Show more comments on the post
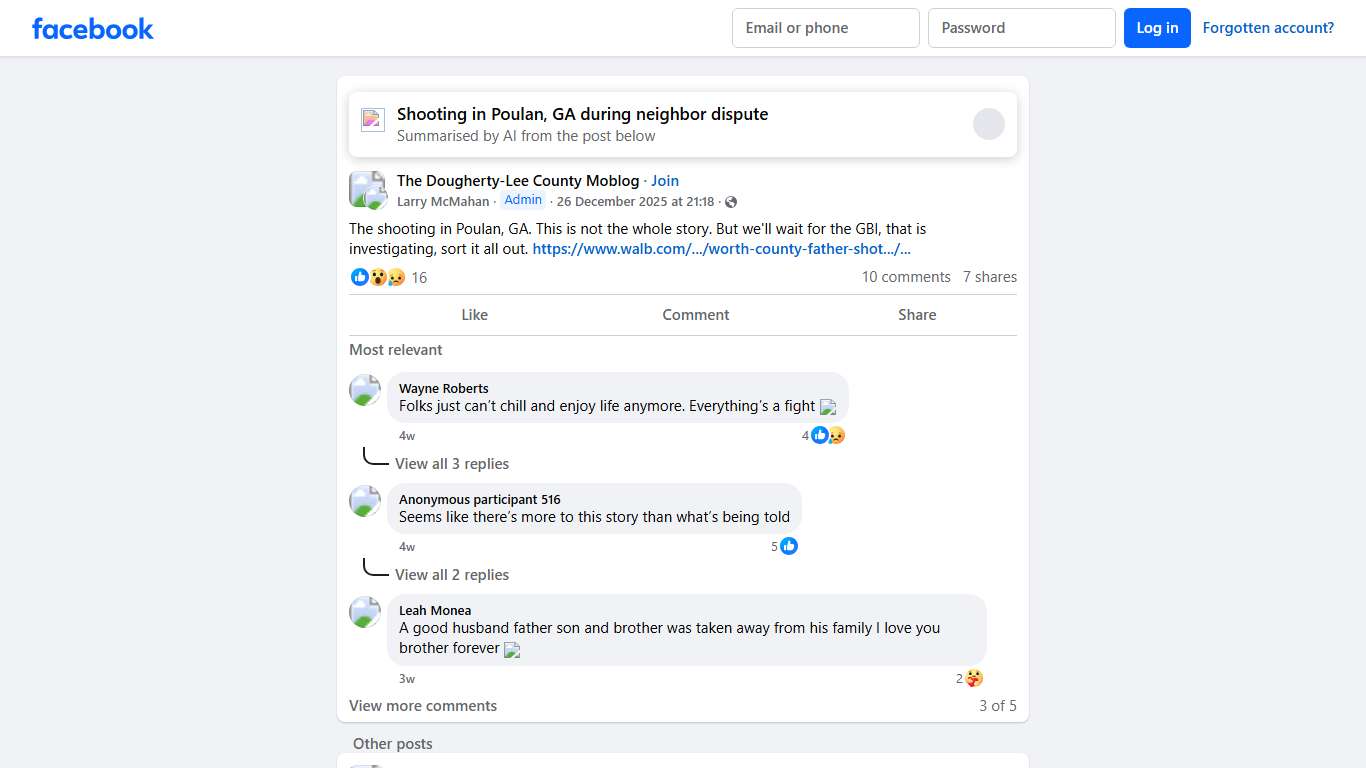The image size is (1366, 768). [x=423, y=706]
